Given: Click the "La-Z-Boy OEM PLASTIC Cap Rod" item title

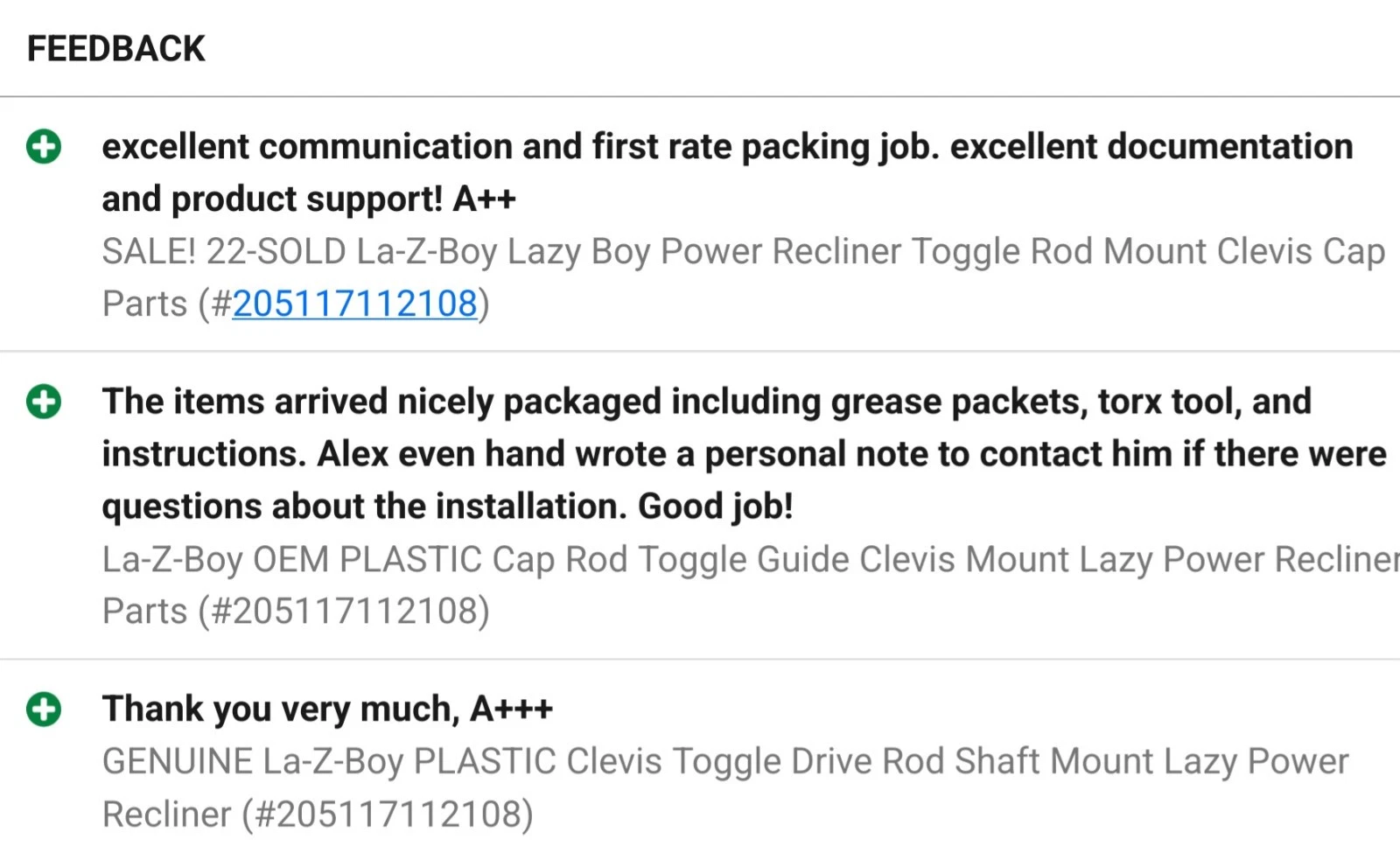Looking at the screenshot, I should click(749, 560).
